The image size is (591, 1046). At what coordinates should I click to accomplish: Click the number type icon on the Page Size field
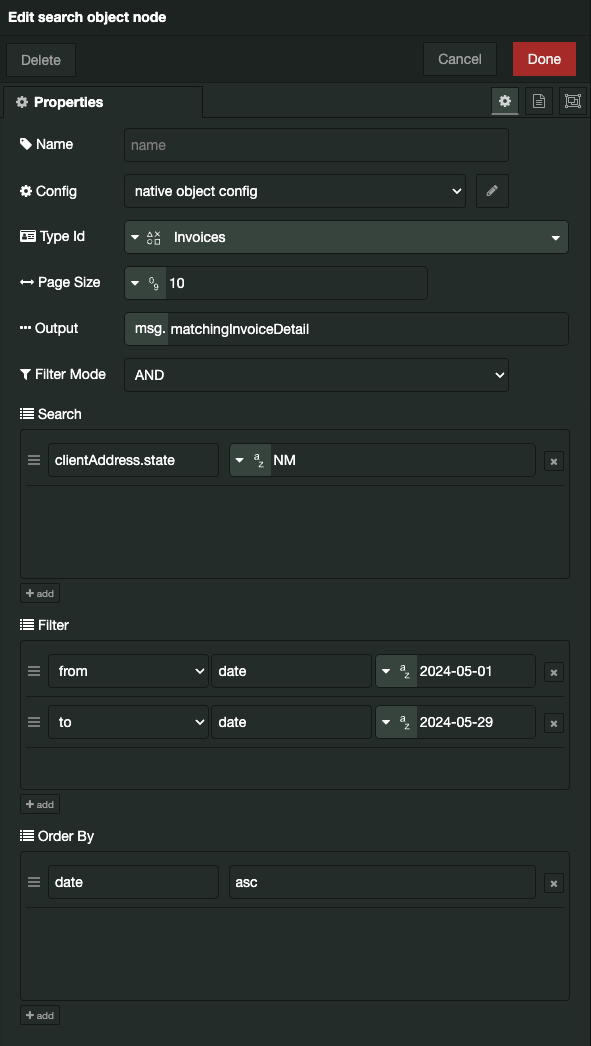pos(145,283)
